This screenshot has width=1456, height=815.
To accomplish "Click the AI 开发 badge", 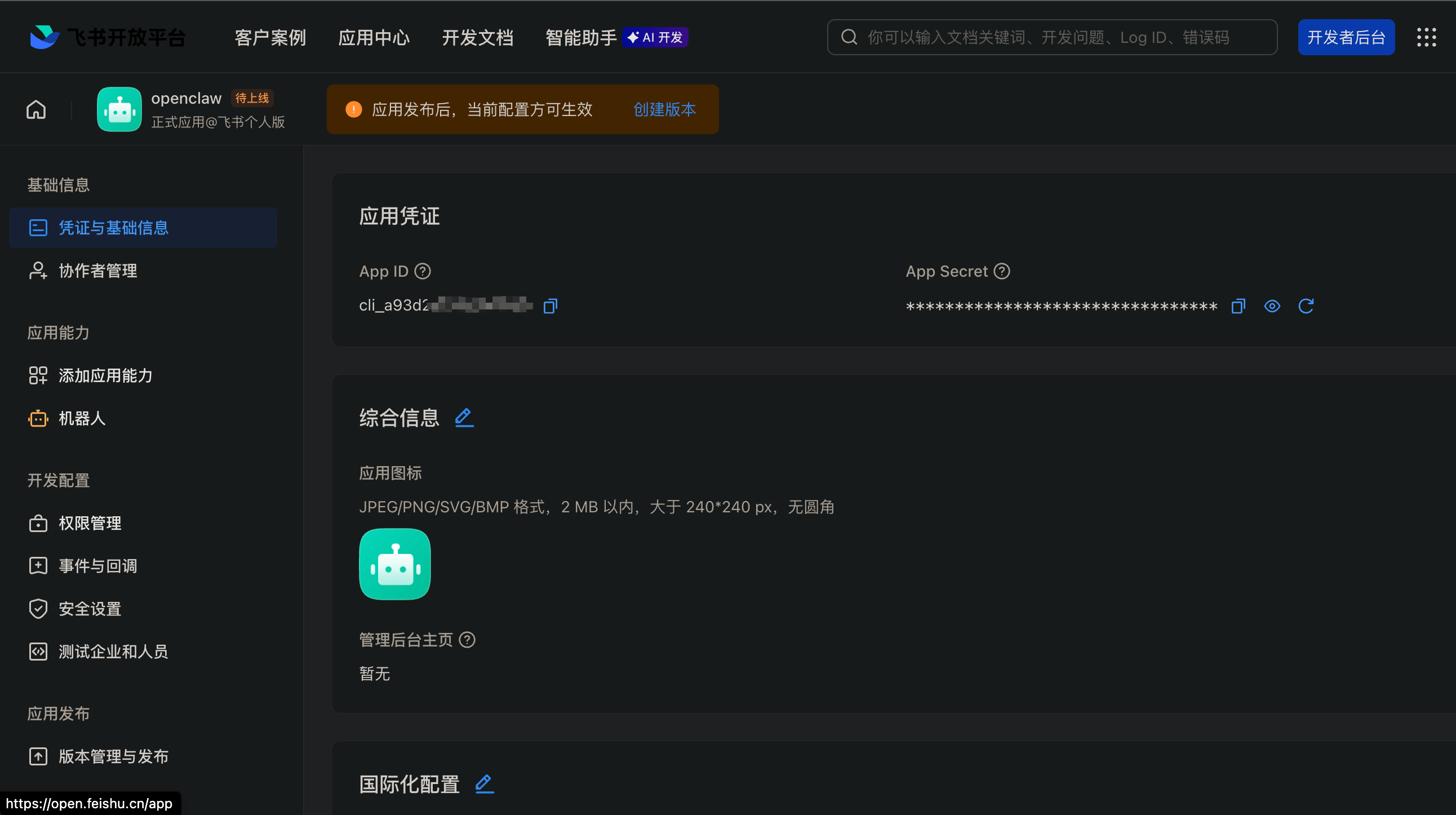I will [x=655, y=37].
